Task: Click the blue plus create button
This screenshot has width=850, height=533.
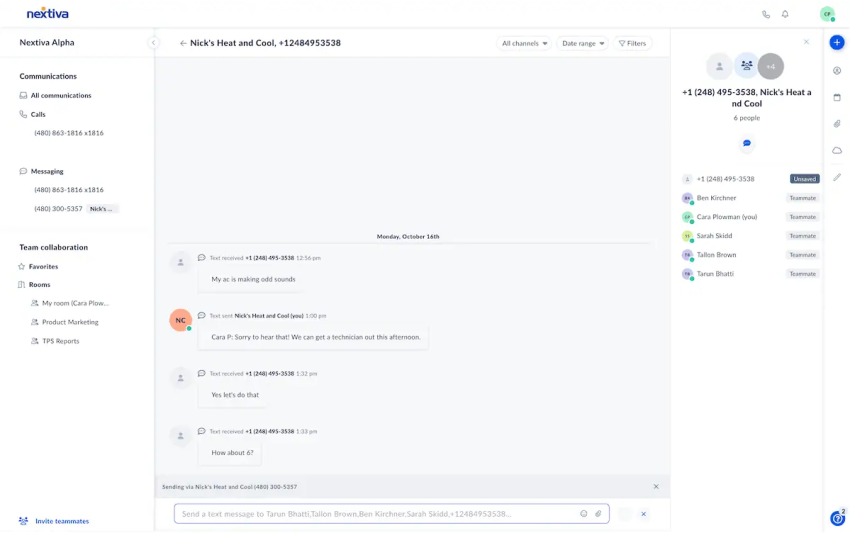Action: pyautogui.click(x=837, y=42)
